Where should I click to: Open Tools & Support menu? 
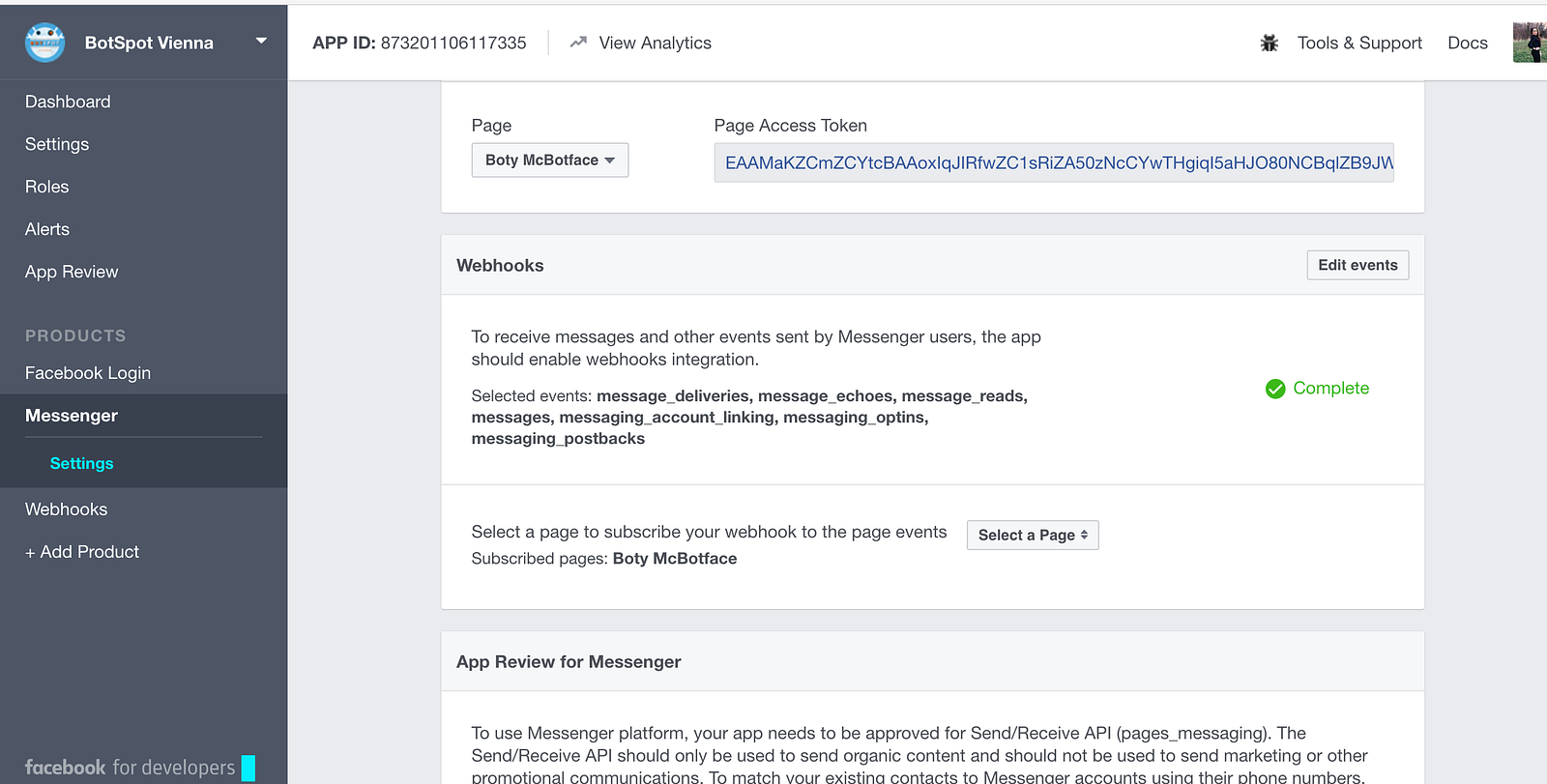[1359, 43]
